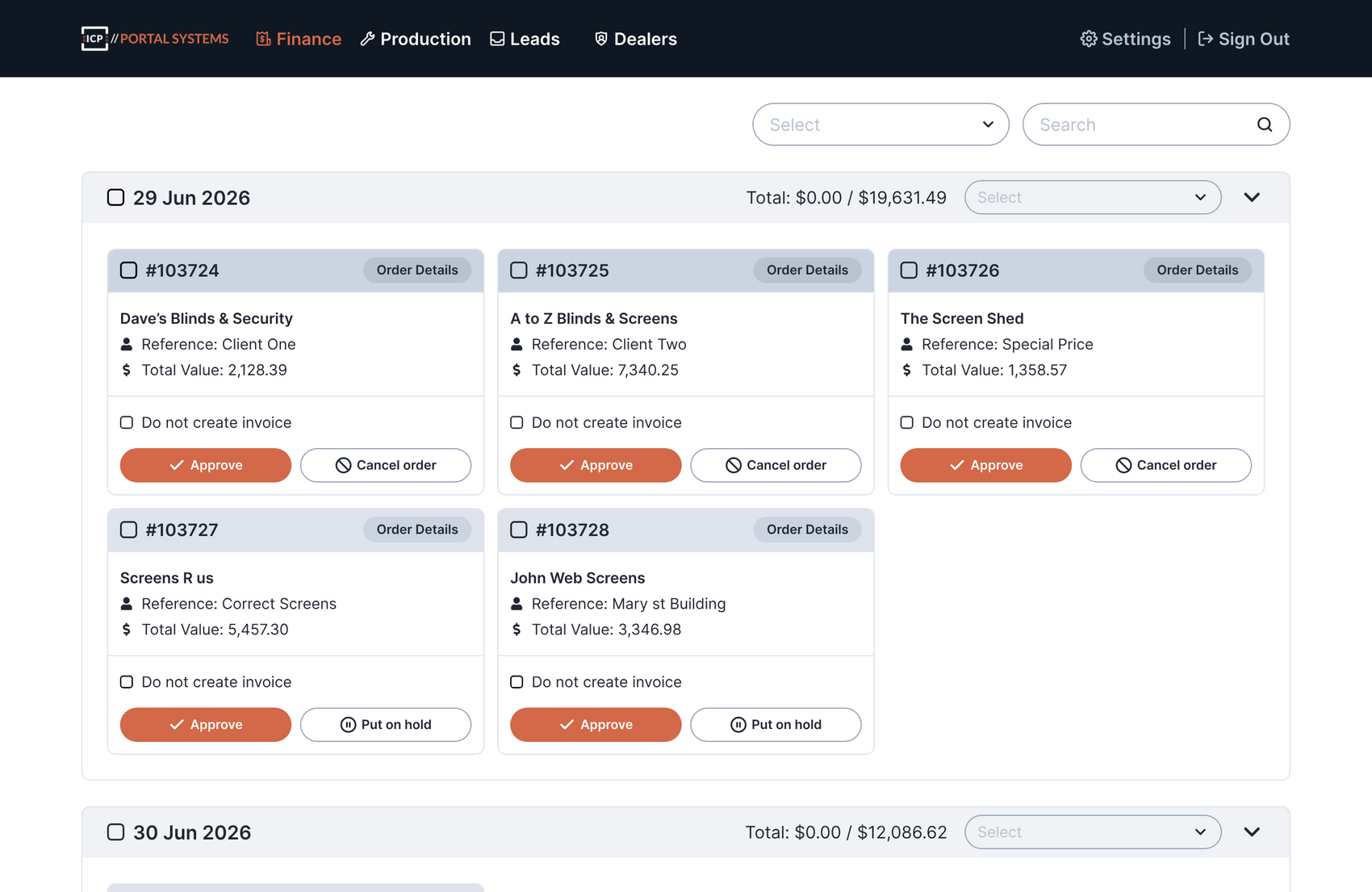The image size is (1372, 892).
Task: Enable Do not create invoice for #103727
Action: (x=127, y=682)
